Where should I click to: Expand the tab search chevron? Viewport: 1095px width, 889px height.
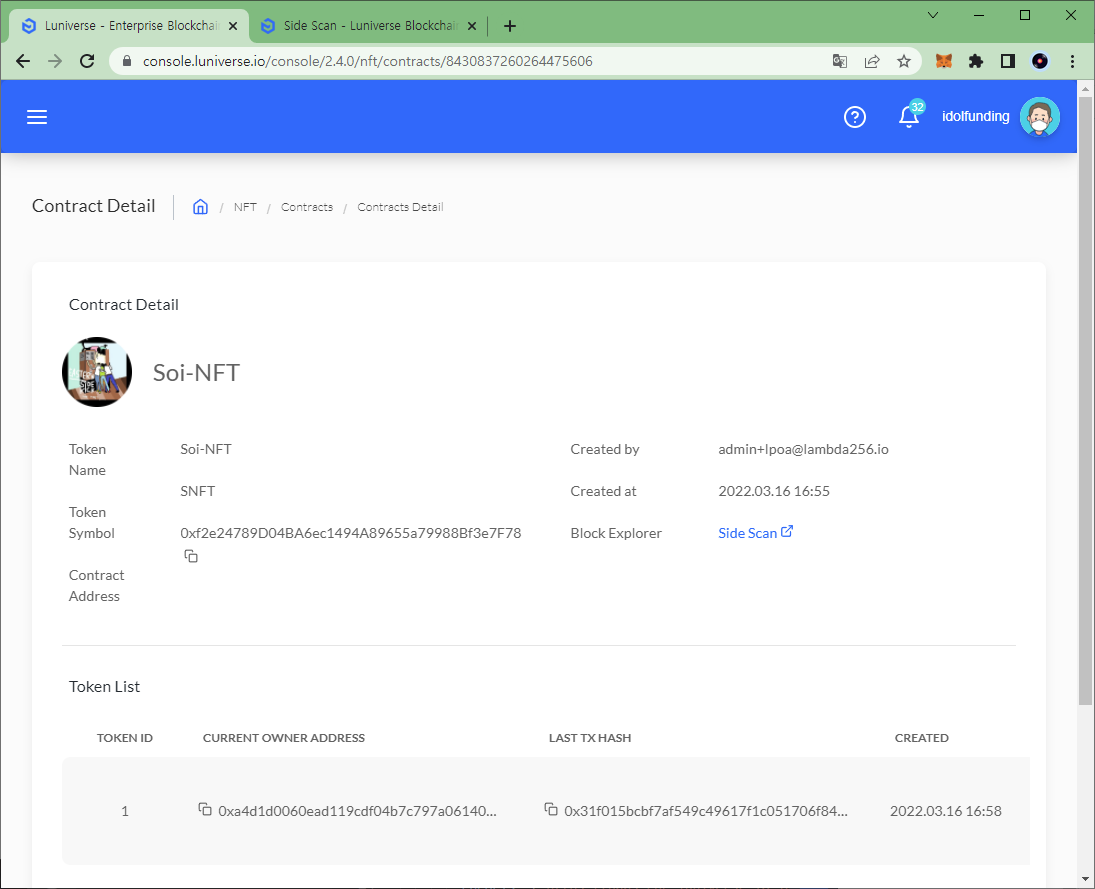(x=932, y=15)
